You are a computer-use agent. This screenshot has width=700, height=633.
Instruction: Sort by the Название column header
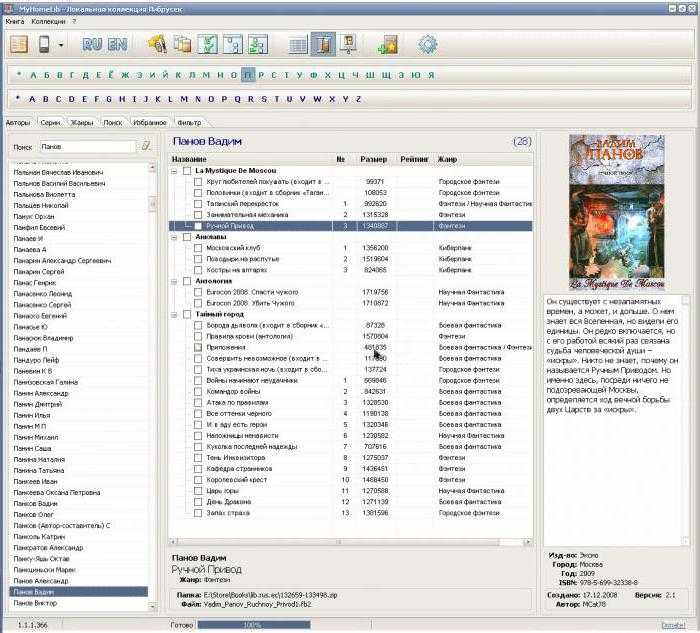tap(189, 159)
